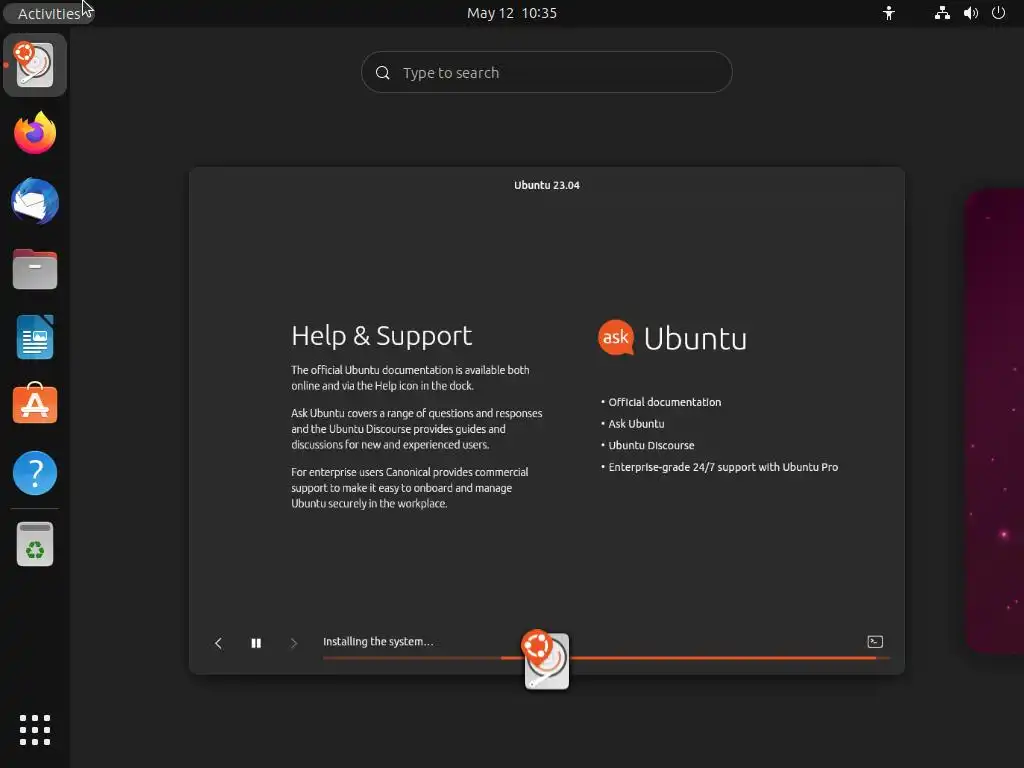Click the installation progress bar

pos(605,658)
